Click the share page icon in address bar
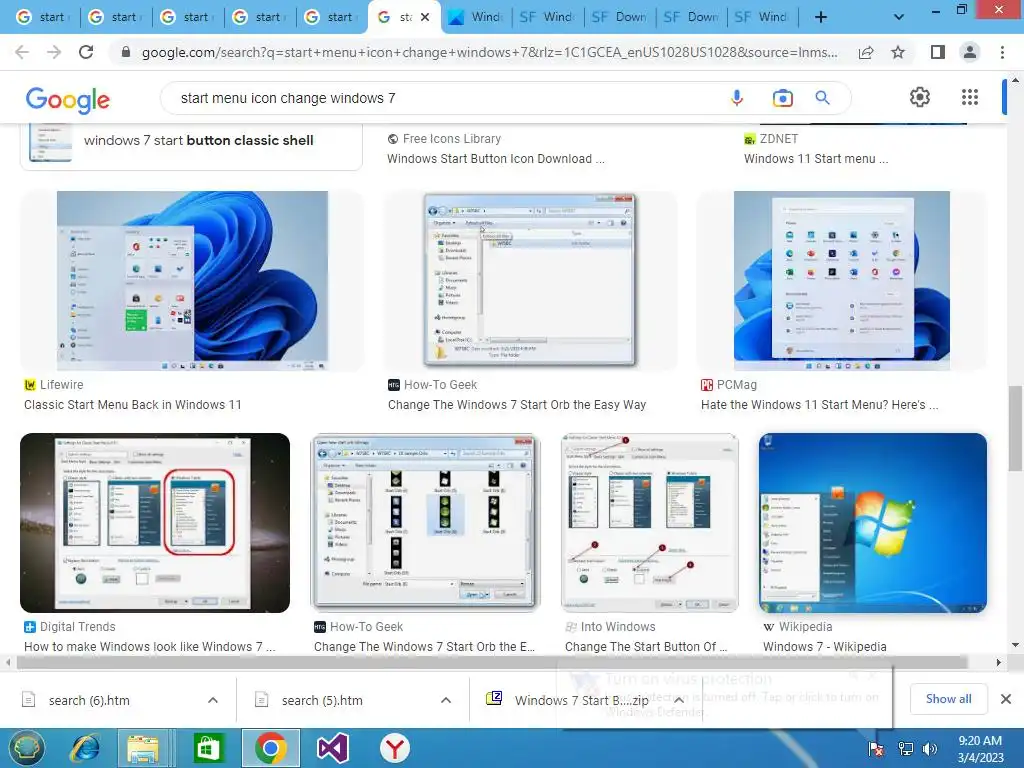 866,52
